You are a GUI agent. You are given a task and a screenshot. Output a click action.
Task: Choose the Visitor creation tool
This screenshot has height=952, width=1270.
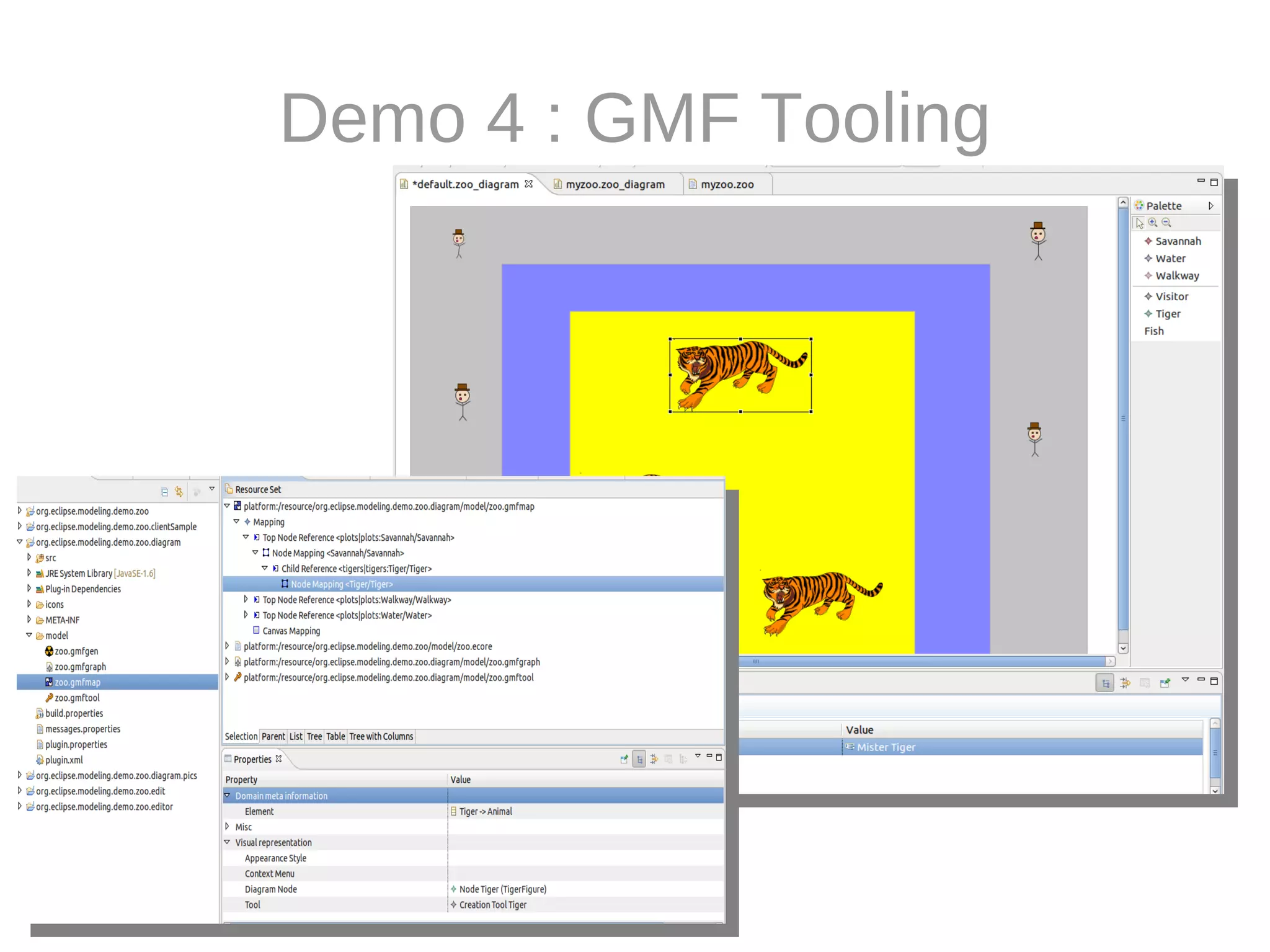[1166, 296]
